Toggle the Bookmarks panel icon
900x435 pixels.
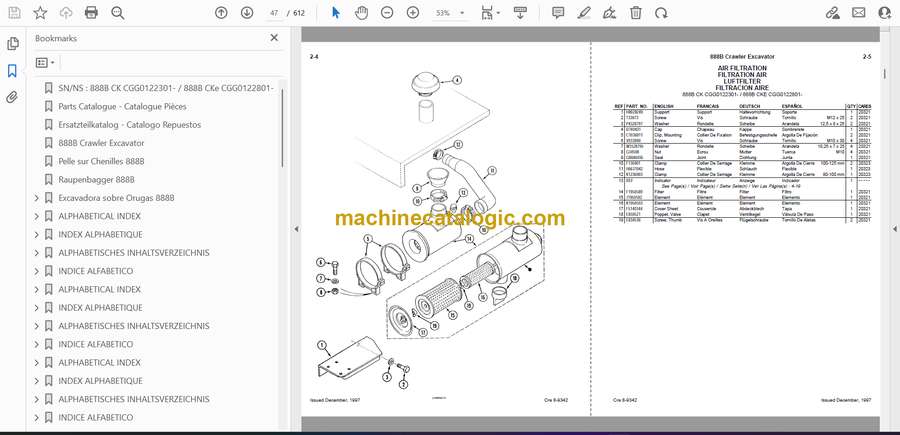tap(12, 71)
